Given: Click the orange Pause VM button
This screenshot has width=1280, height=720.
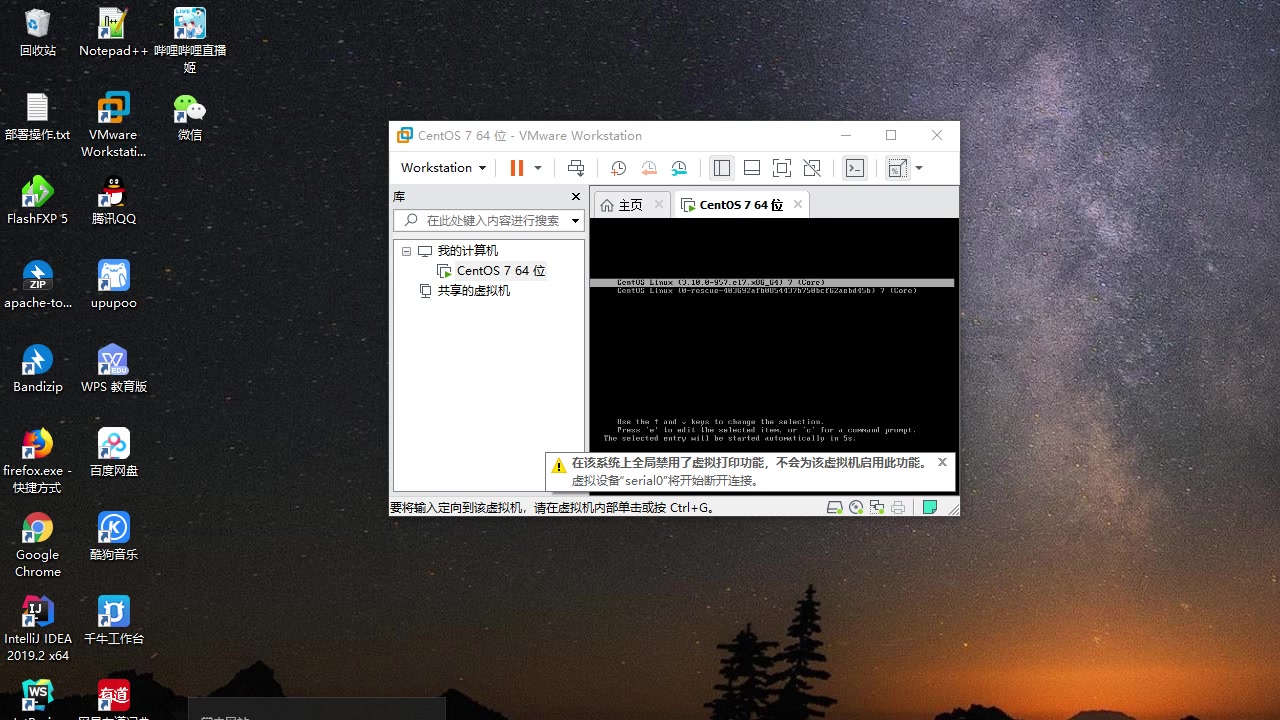Looking at the screenshot, I should pyautogui.click(x=516, y=168).
